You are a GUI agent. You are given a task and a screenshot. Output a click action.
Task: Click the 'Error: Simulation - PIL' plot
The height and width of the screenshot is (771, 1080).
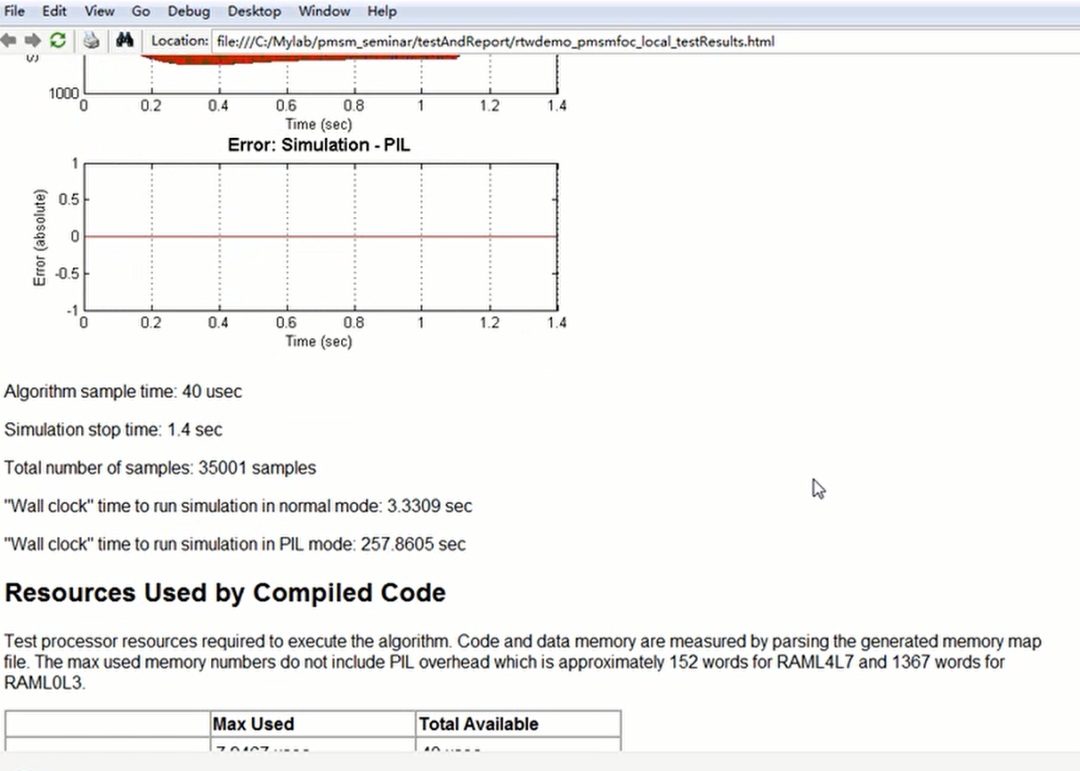point(320,236)
